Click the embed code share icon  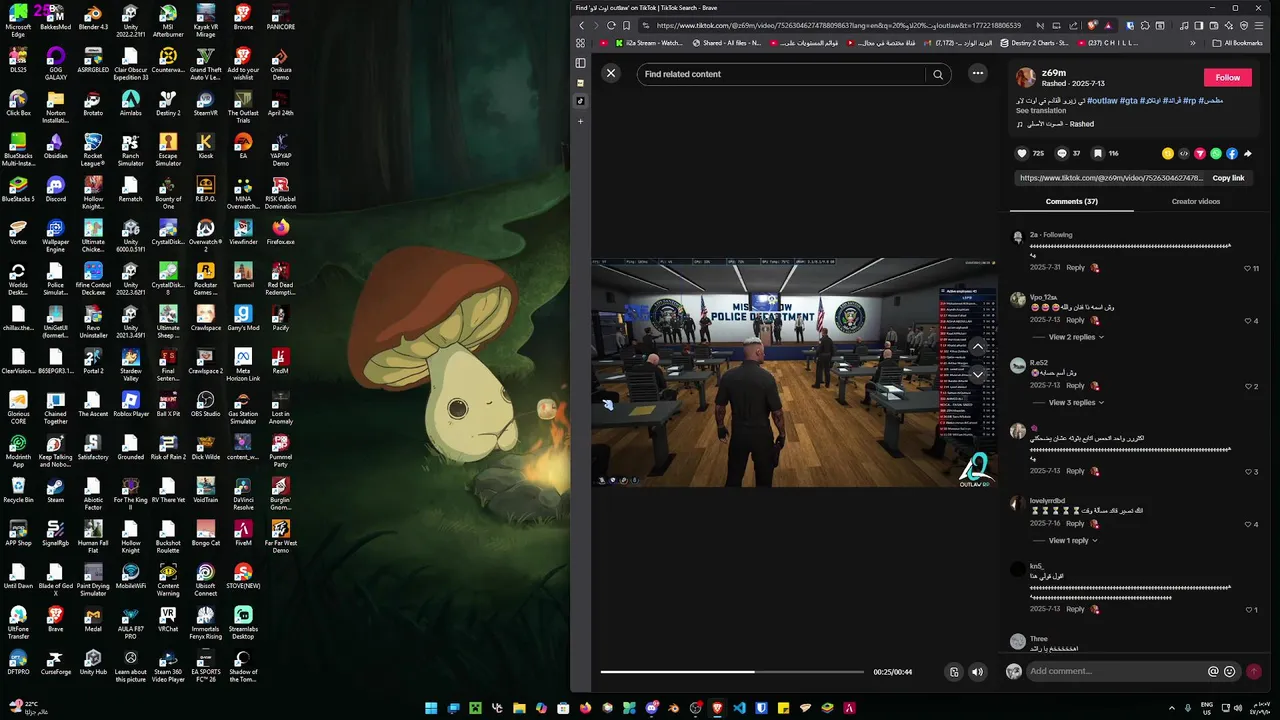coord(1184,153)
